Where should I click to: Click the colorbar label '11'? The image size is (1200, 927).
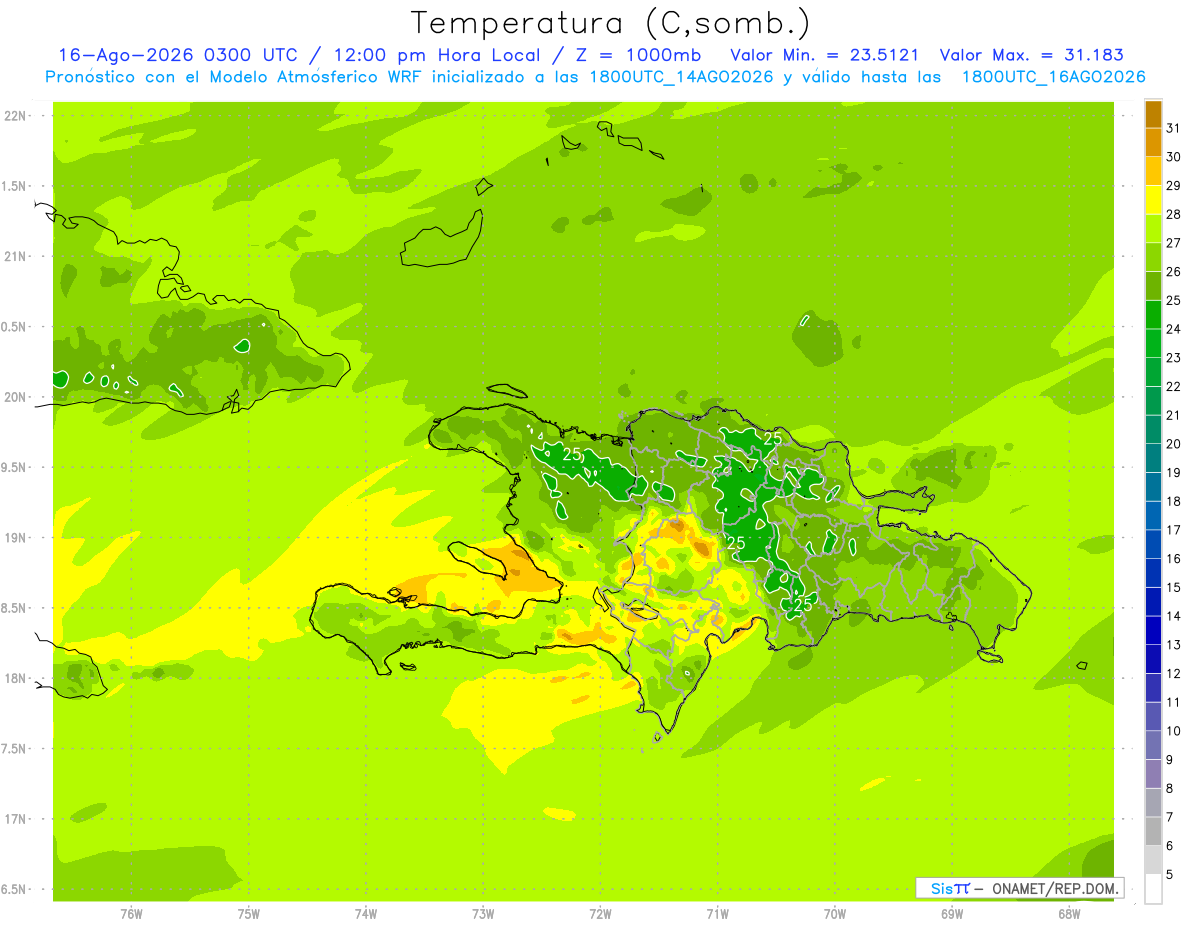click(1173, 702)
